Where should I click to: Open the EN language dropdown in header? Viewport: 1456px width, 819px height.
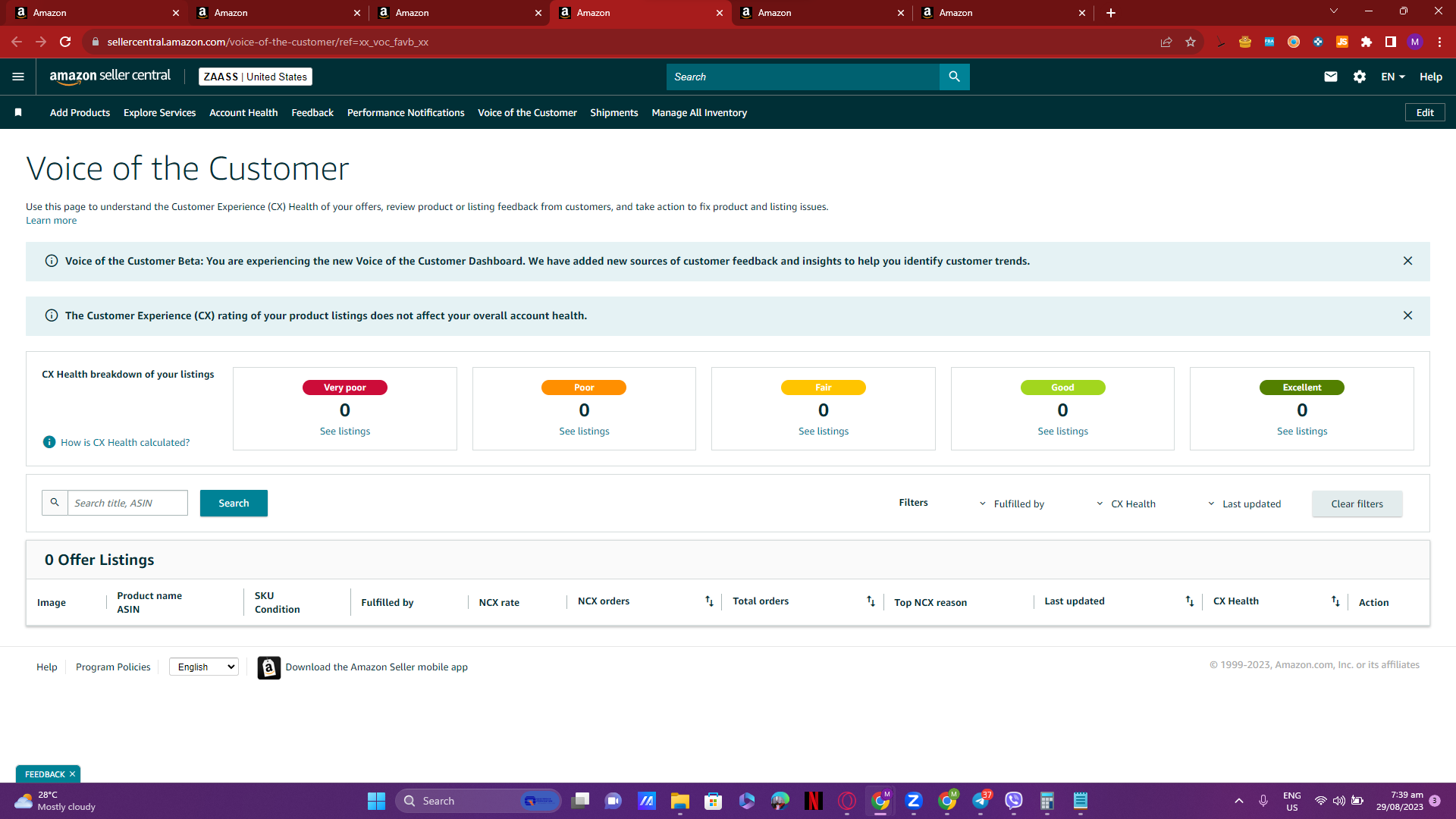pos(1393,77)
